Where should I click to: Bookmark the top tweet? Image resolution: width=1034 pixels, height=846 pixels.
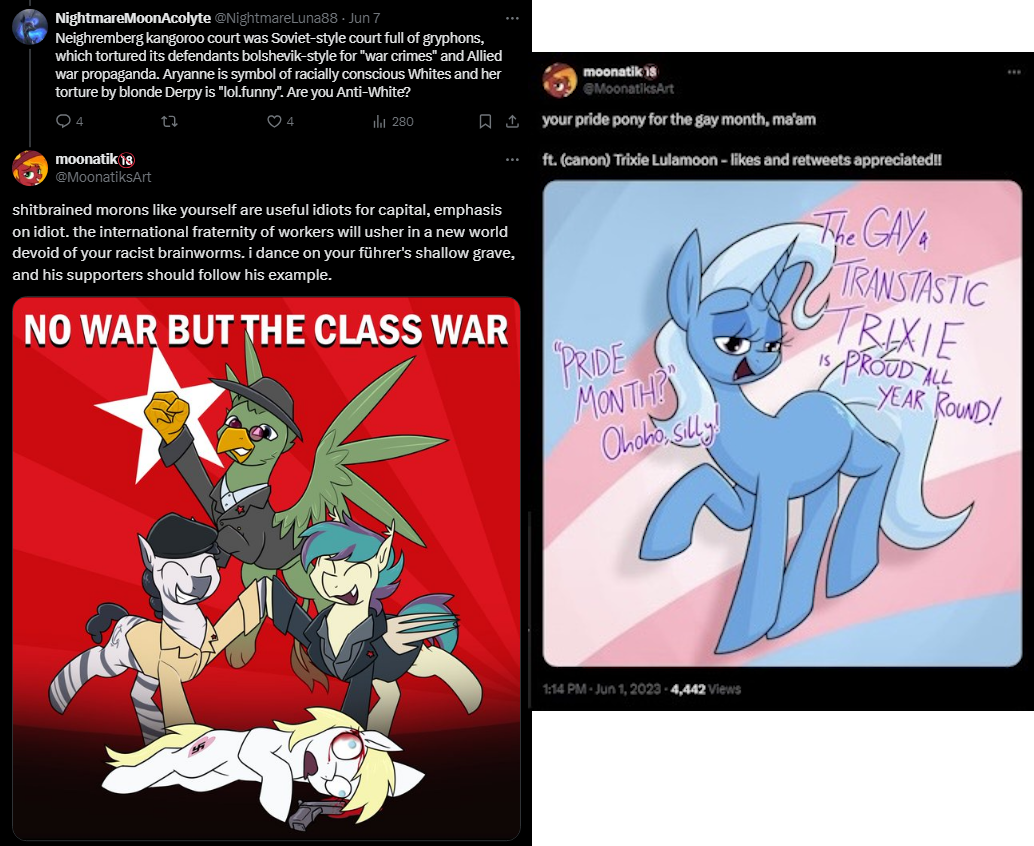point(485,121)
